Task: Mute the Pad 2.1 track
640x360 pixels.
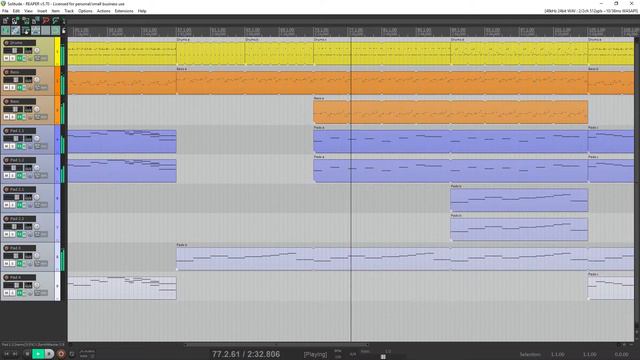Action: [6, 205]
